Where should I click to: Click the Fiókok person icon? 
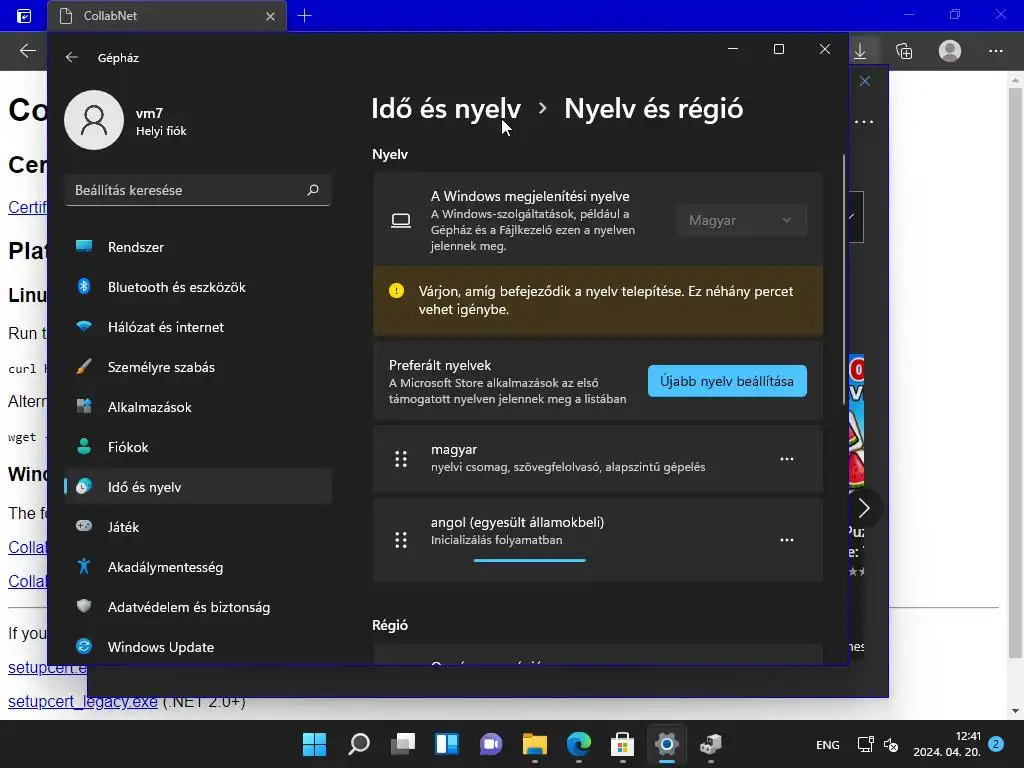point(84,446)
